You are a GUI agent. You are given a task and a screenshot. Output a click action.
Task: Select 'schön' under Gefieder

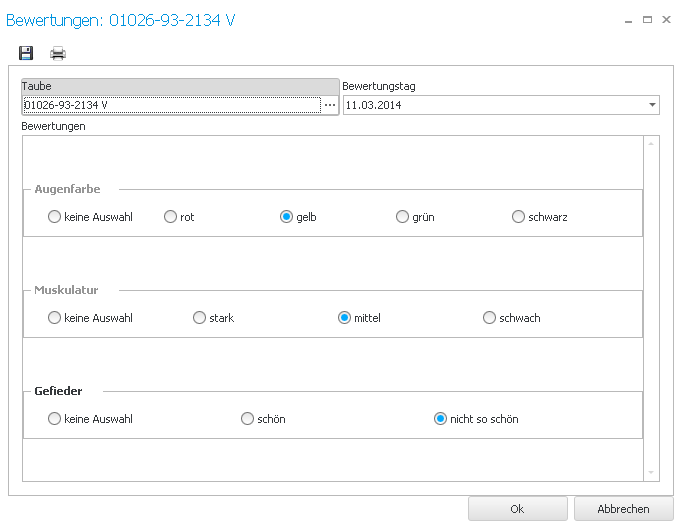tap(248, 419)
